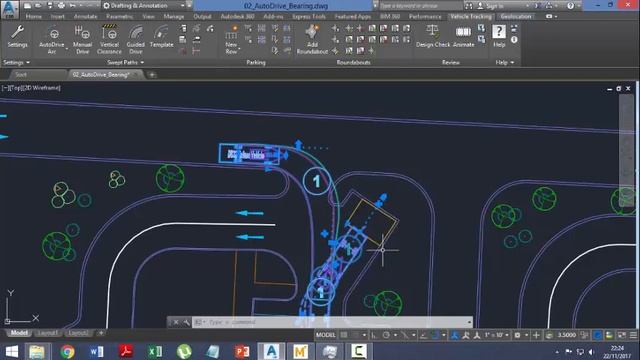Select the Template swept path tool

pos(161,37)
